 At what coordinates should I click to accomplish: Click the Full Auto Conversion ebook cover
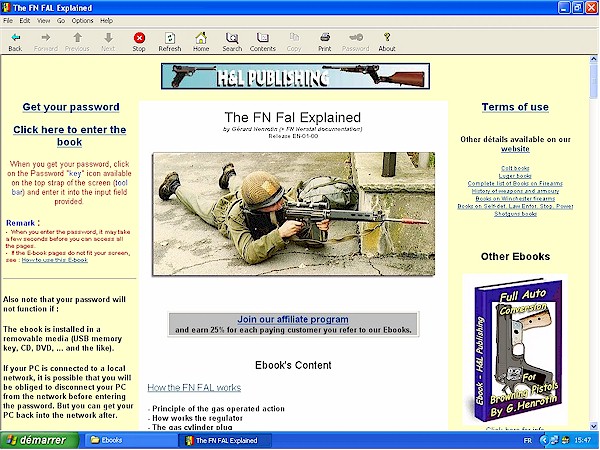pos(515,349)
